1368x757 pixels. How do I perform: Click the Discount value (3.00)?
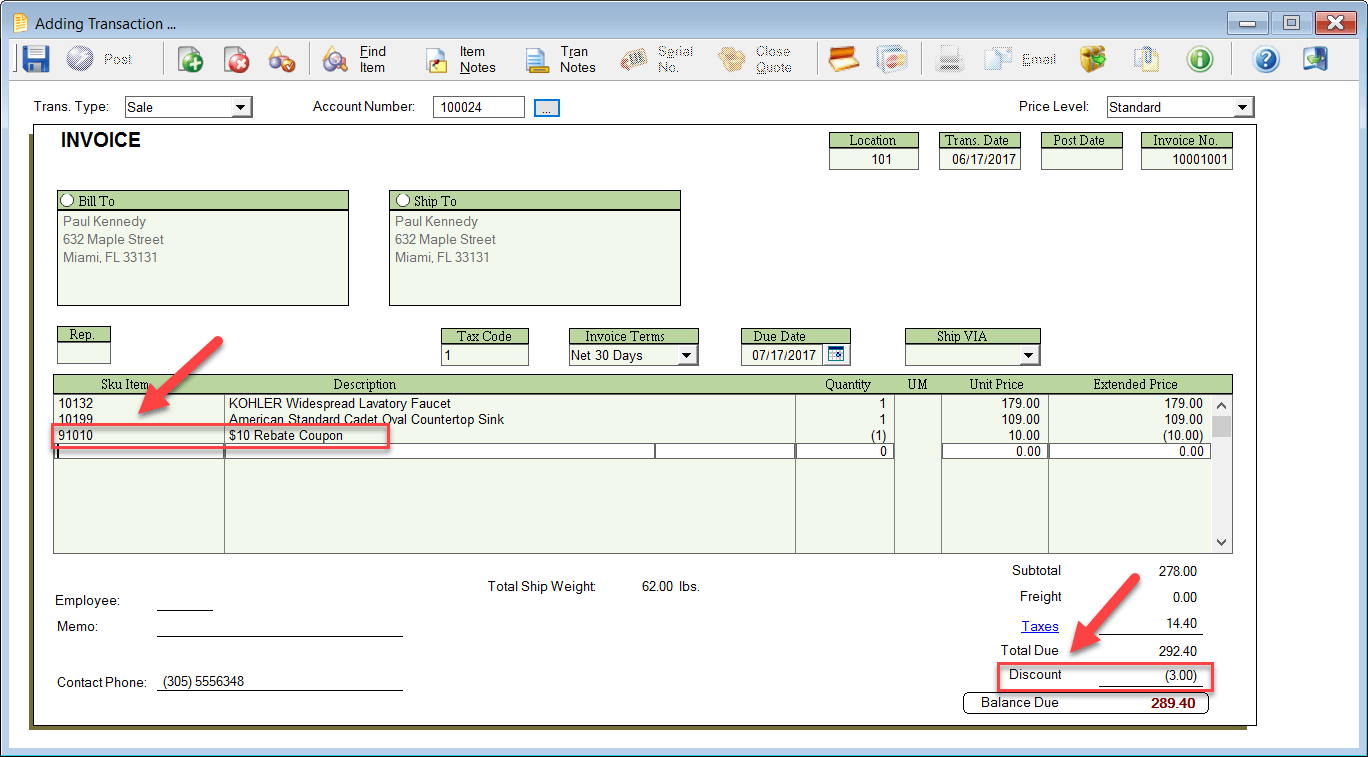(1180, 676)
